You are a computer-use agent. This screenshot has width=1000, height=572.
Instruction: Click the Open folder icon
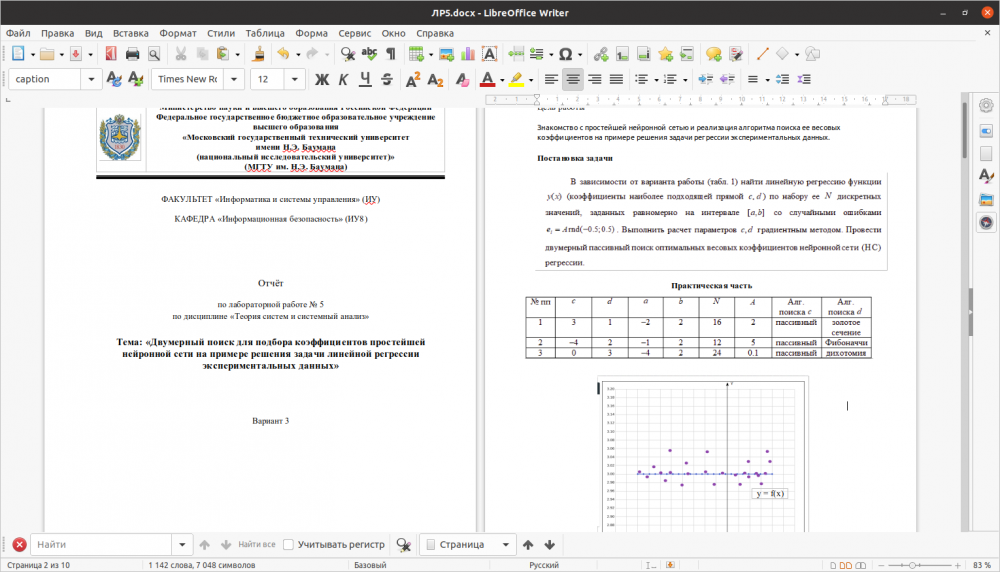point(47,54)
